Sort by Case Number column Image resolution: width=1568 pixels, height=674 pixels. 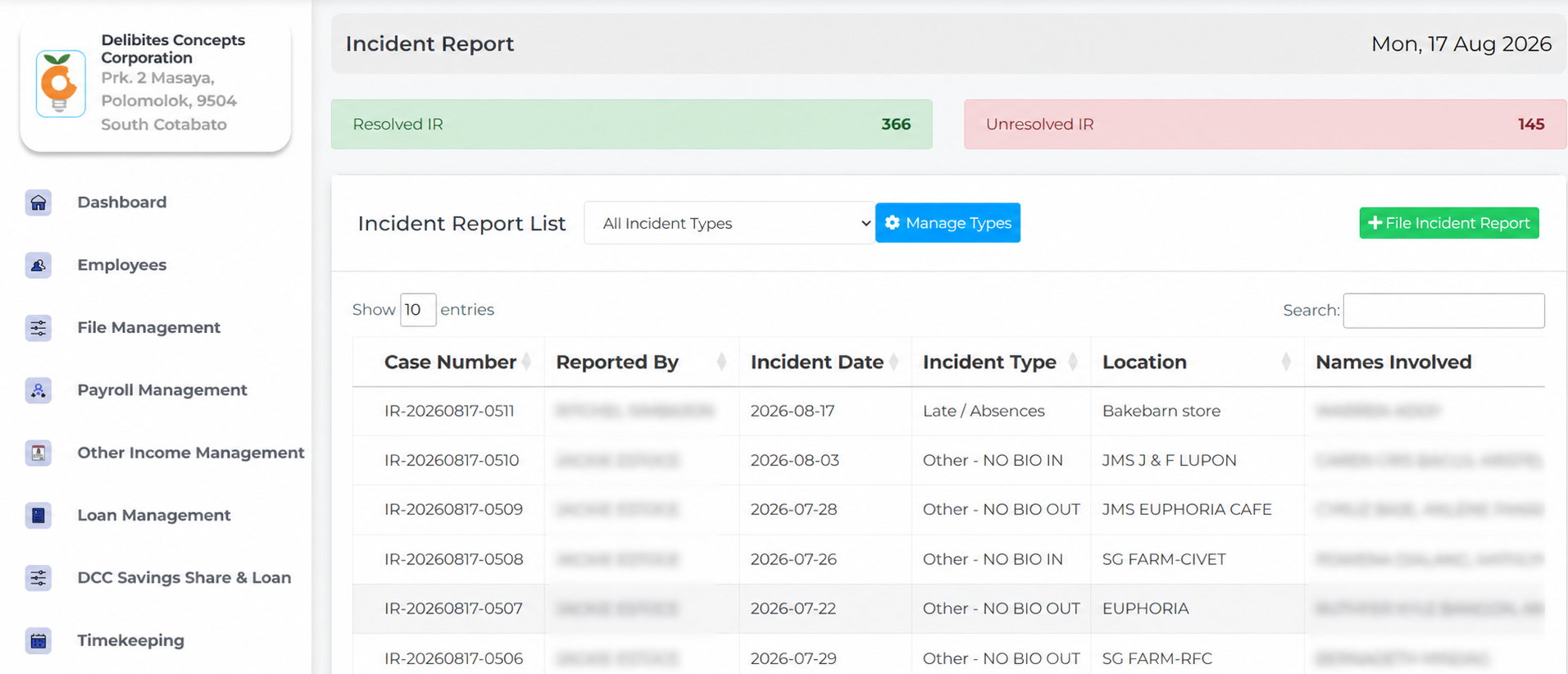tap(449, 362)
